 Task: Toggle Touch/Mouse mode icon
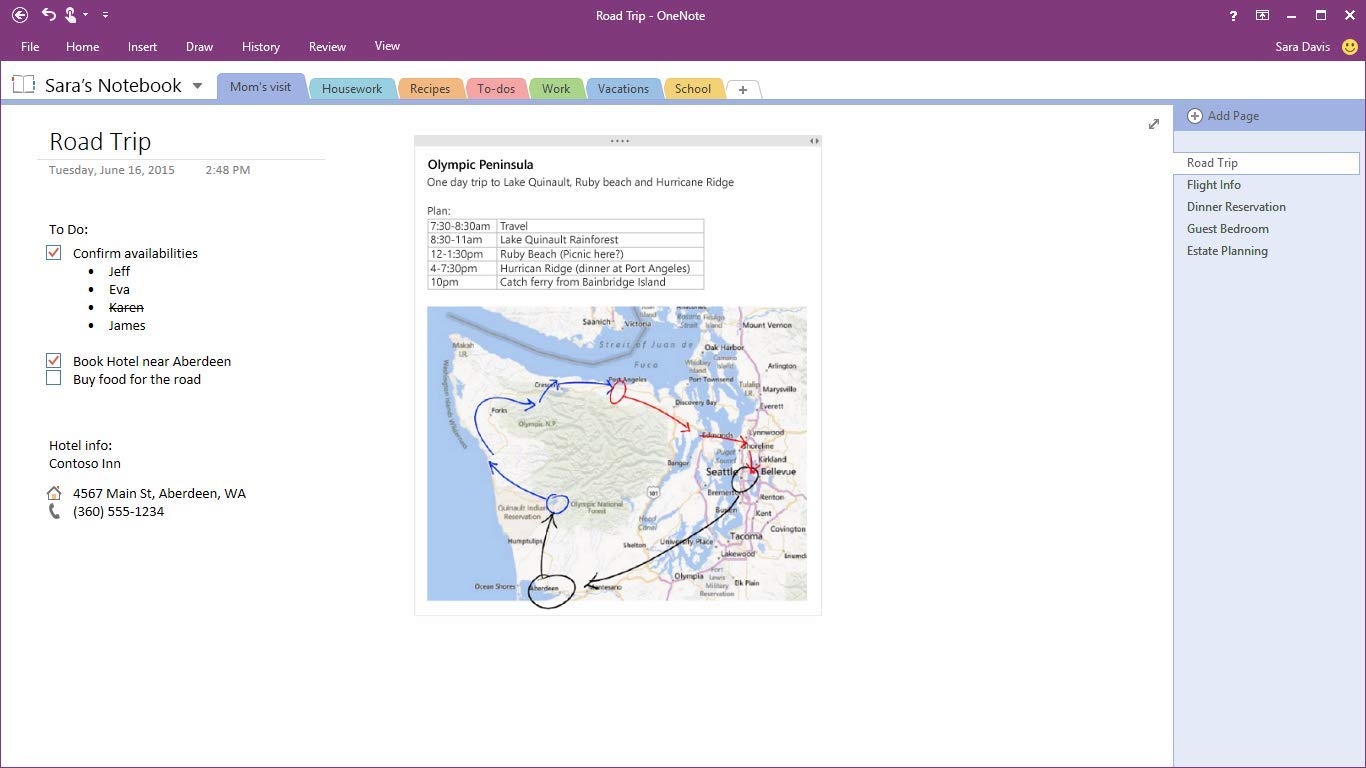71,15
